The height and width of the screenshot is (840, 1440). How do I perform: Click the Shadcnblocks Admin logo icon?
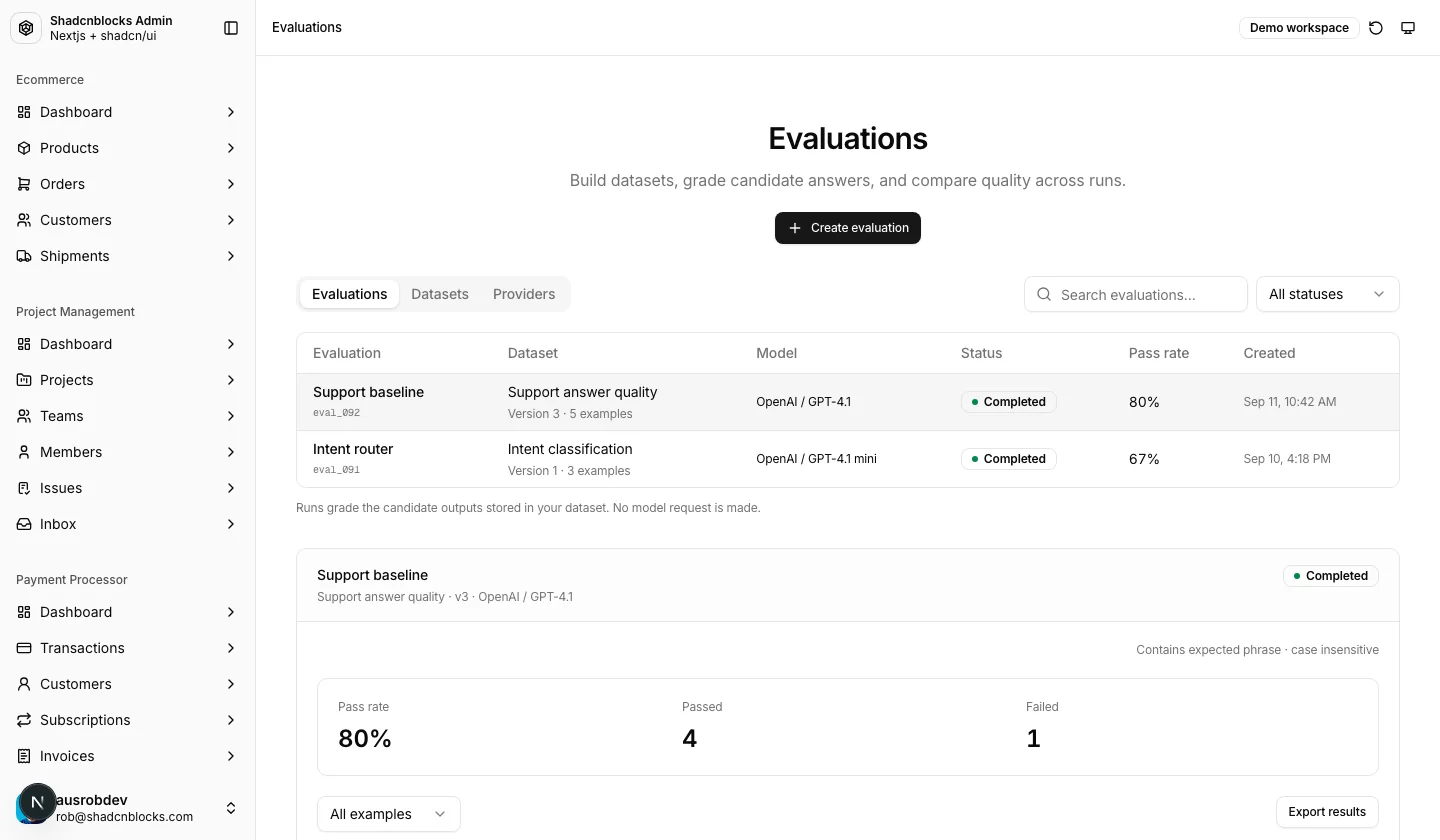[26, 28]
